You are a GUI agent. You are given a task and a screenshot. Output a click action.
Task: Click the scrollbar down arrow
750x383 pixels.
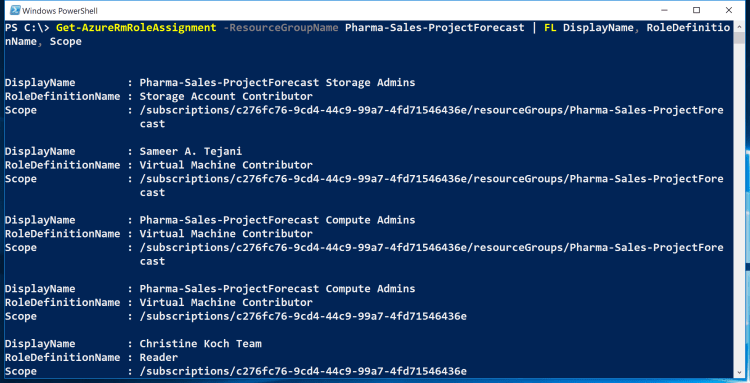738,372
